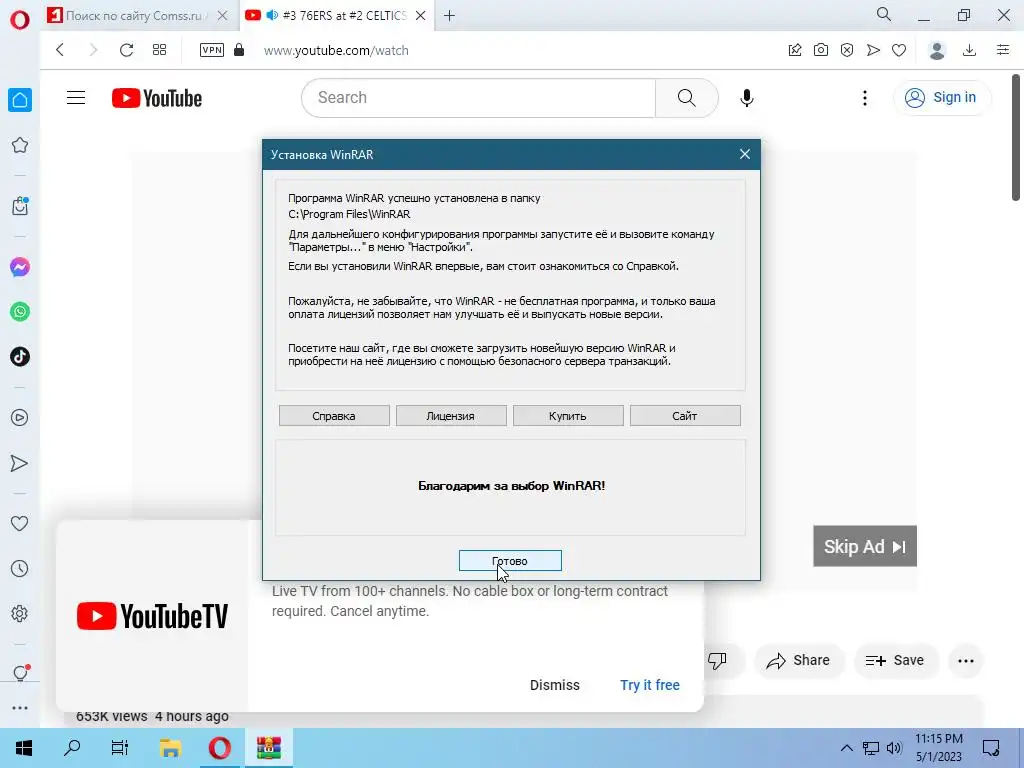Select the 76ERS at CELTICS tab
This screenshot has width=1024, height=768.
click(334, 16)
